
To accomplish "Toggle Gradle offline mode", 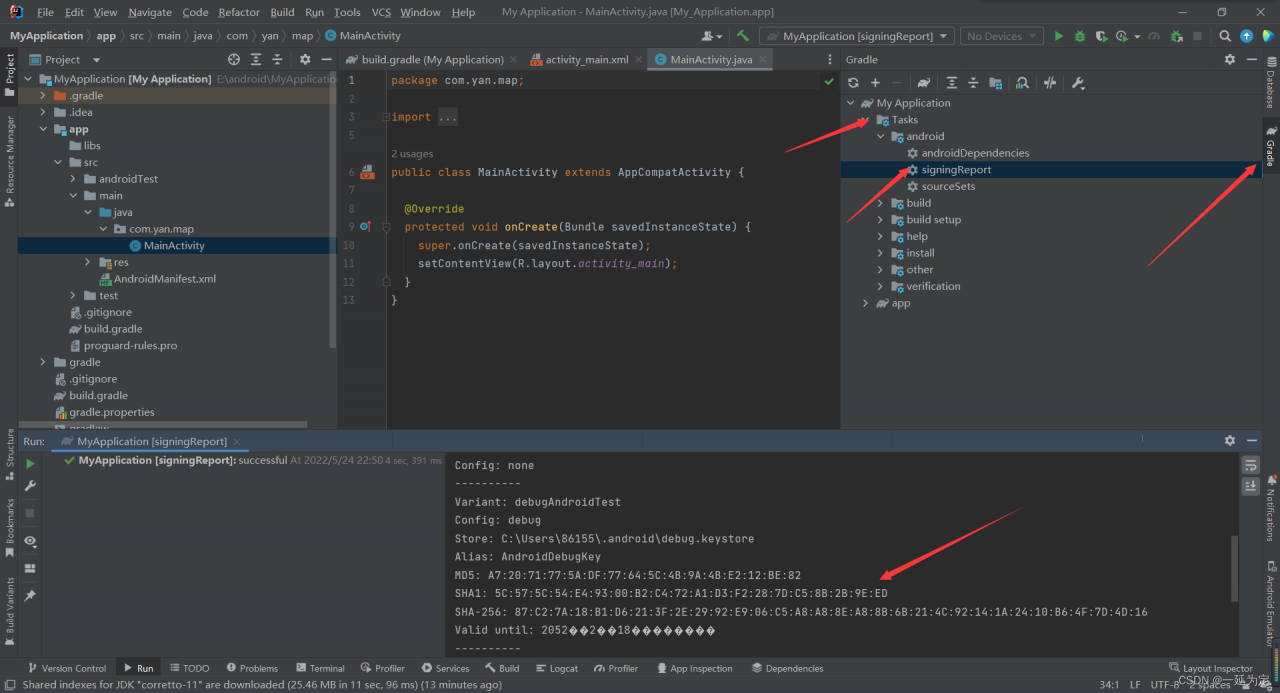I will 1050,83.
